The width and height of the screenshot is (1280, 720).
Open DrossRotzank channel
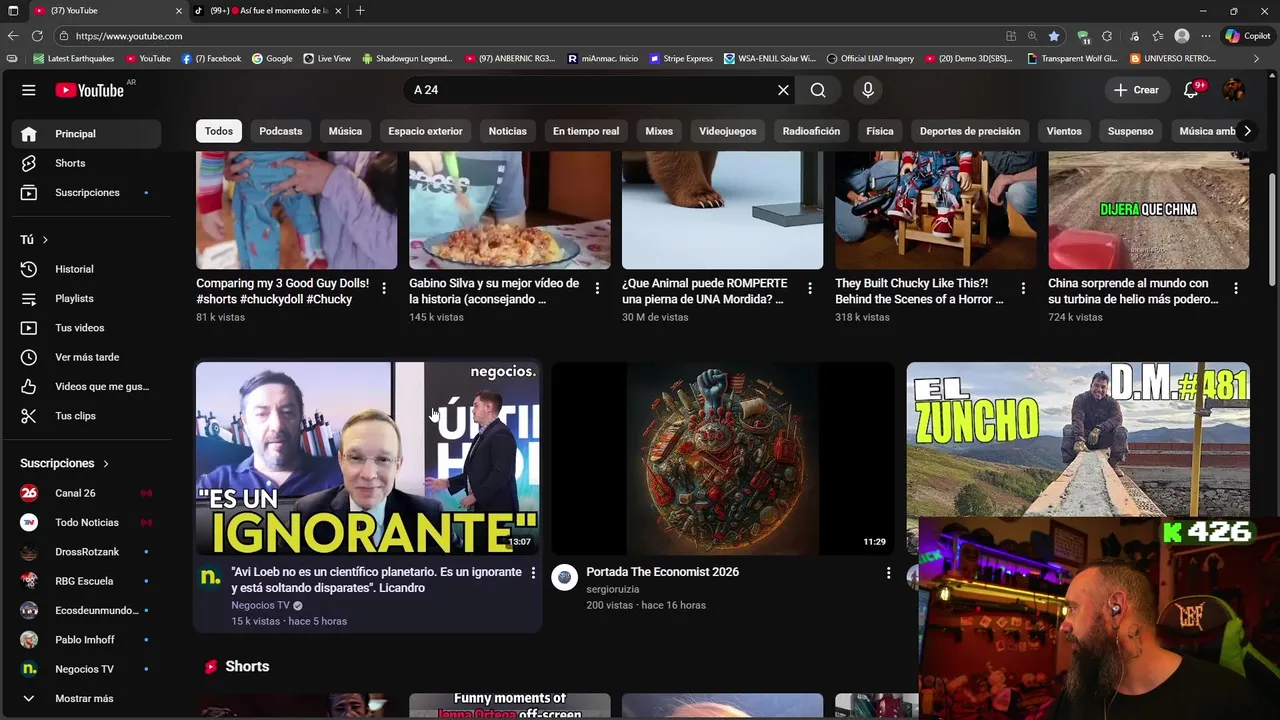[x=86, y=552]
